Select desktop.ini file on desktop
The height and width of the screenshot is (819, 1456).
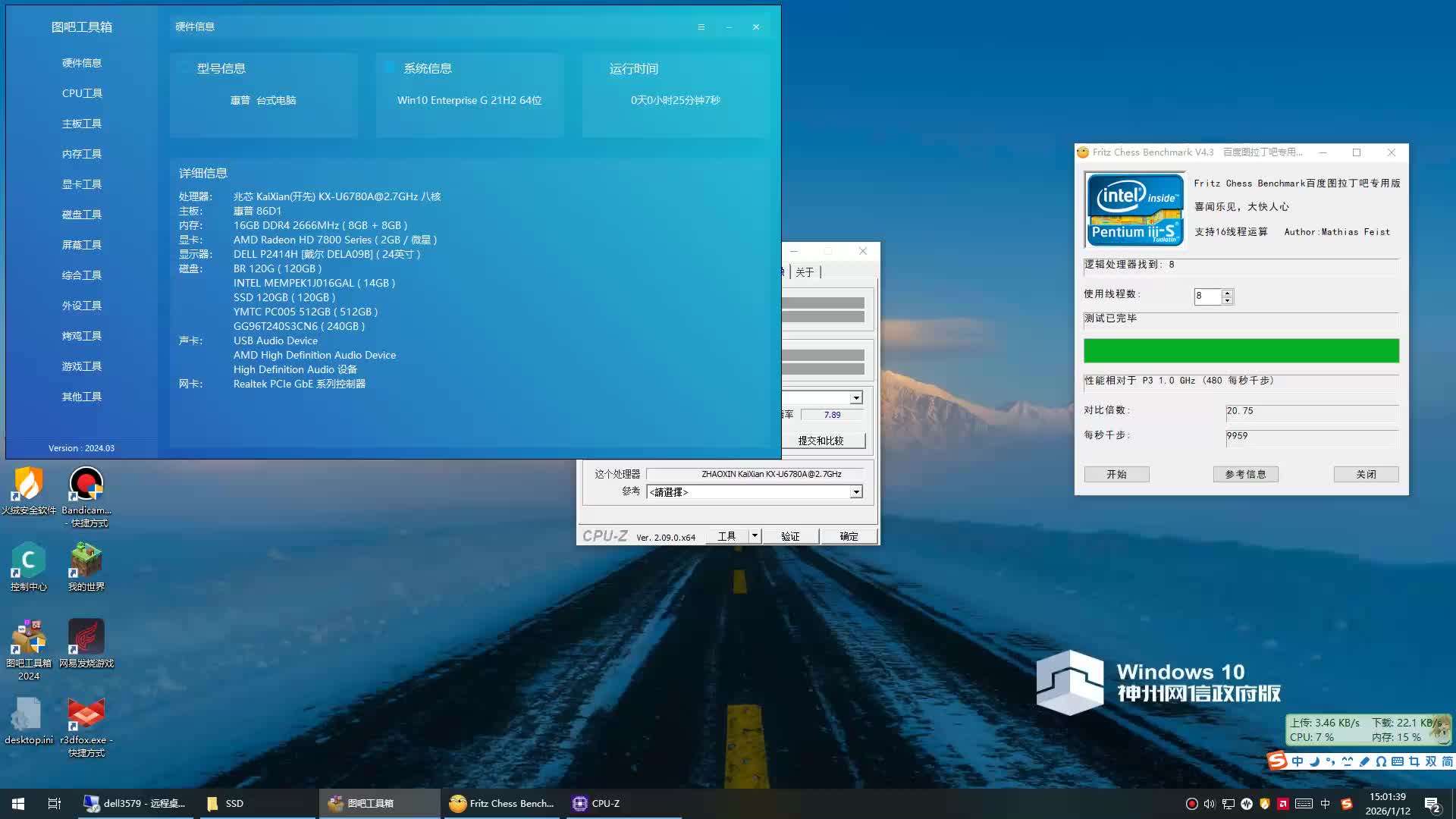point(28,721)
